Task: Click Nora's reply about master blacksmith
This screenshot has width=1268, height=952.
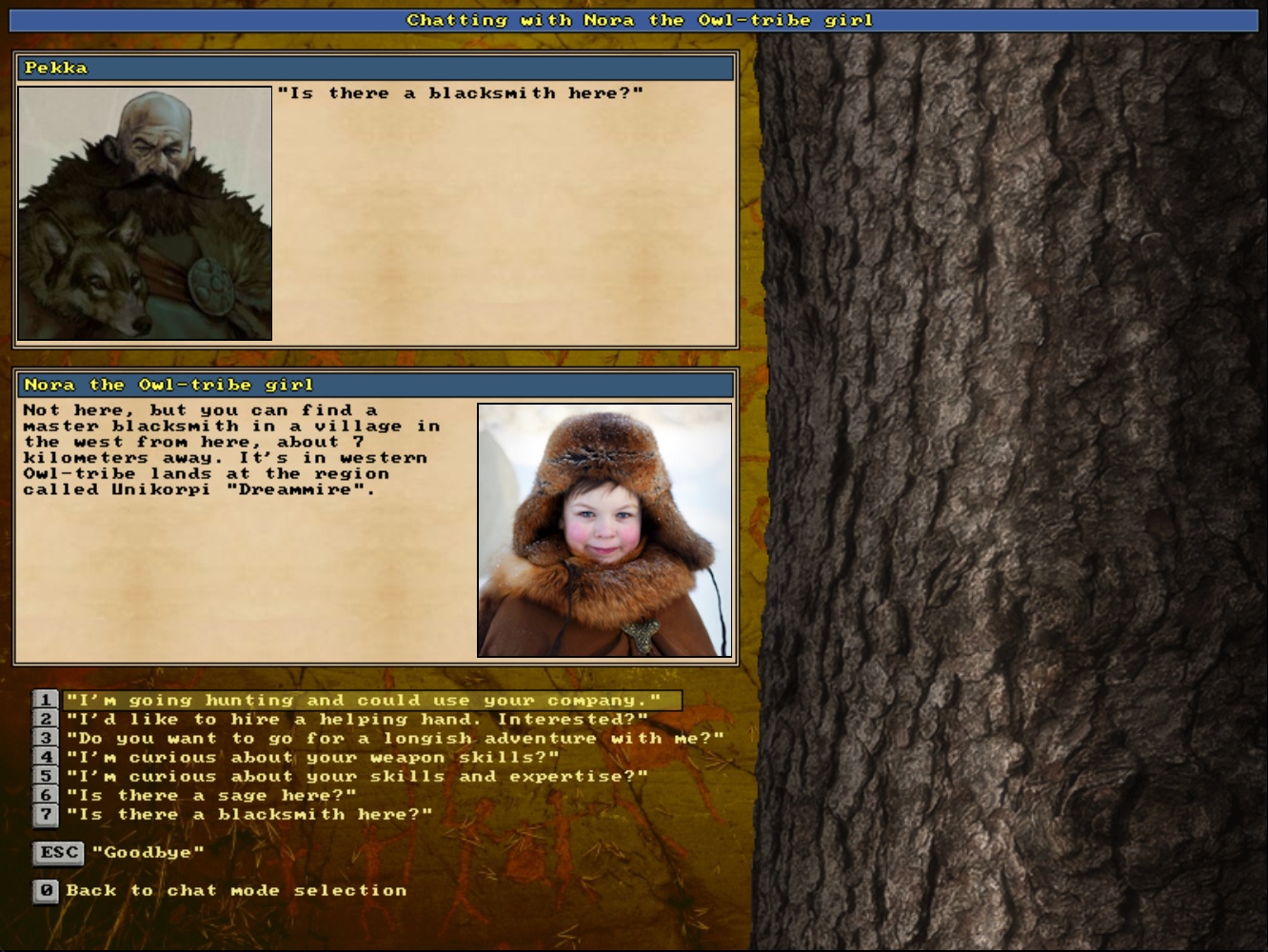Action: 231,450
